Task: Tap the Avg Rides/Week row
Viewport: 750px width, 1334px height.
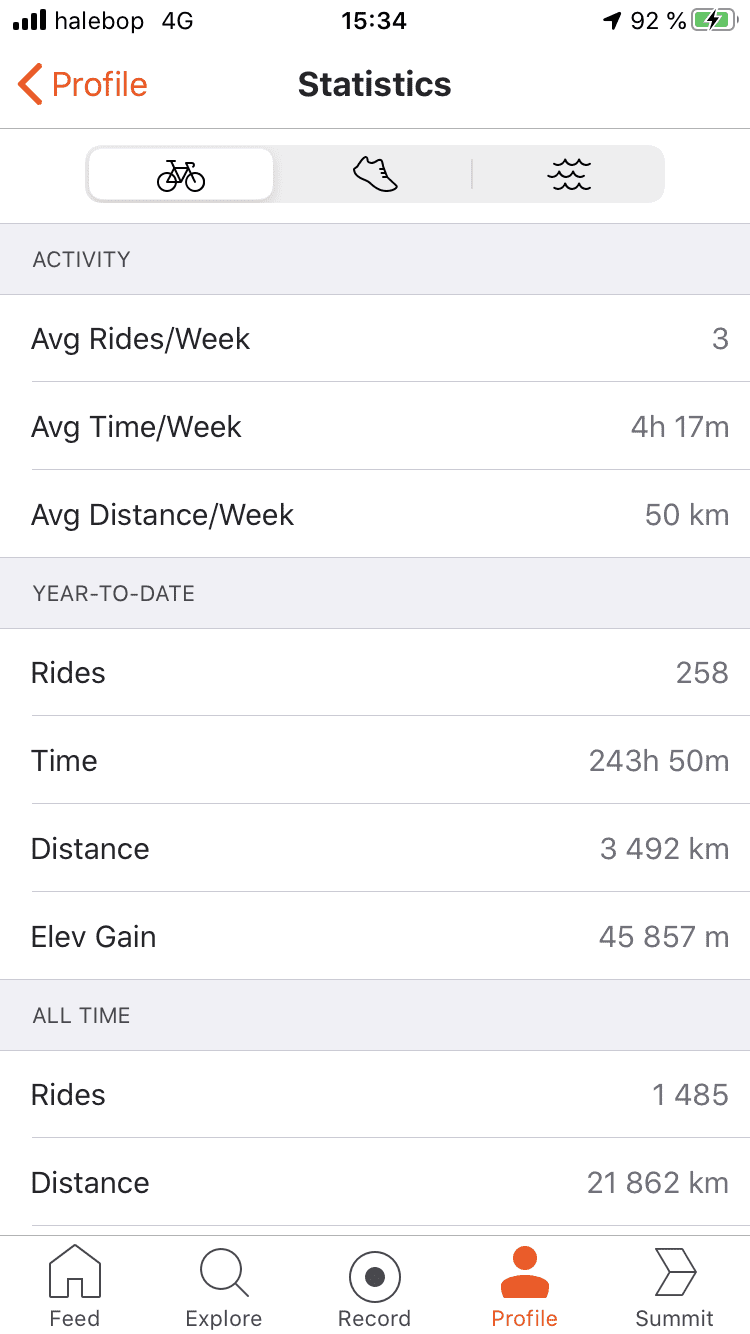Action: 375,338
